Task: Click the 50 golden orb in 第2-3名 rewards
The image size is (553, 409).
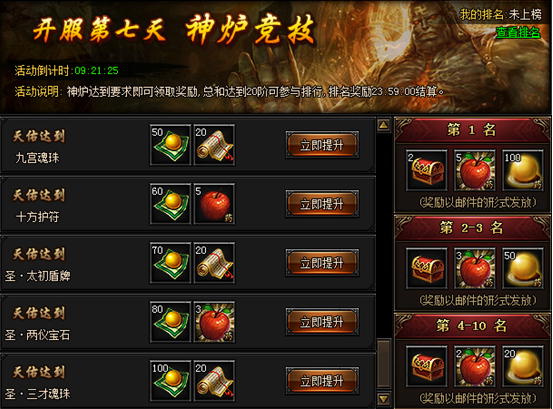Action: coord(523,268)
